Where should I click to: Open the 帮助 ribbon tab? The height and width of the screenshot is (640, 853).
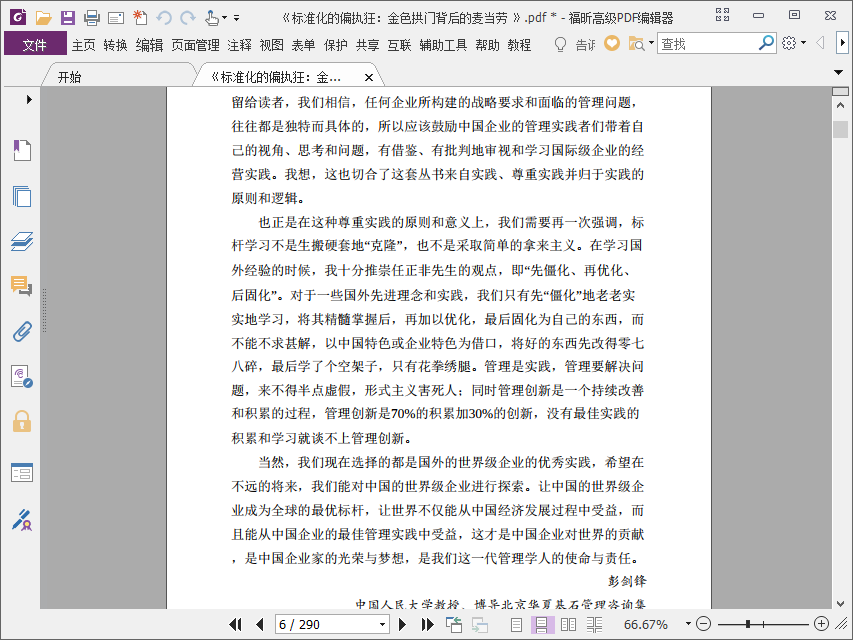[487, 45]
